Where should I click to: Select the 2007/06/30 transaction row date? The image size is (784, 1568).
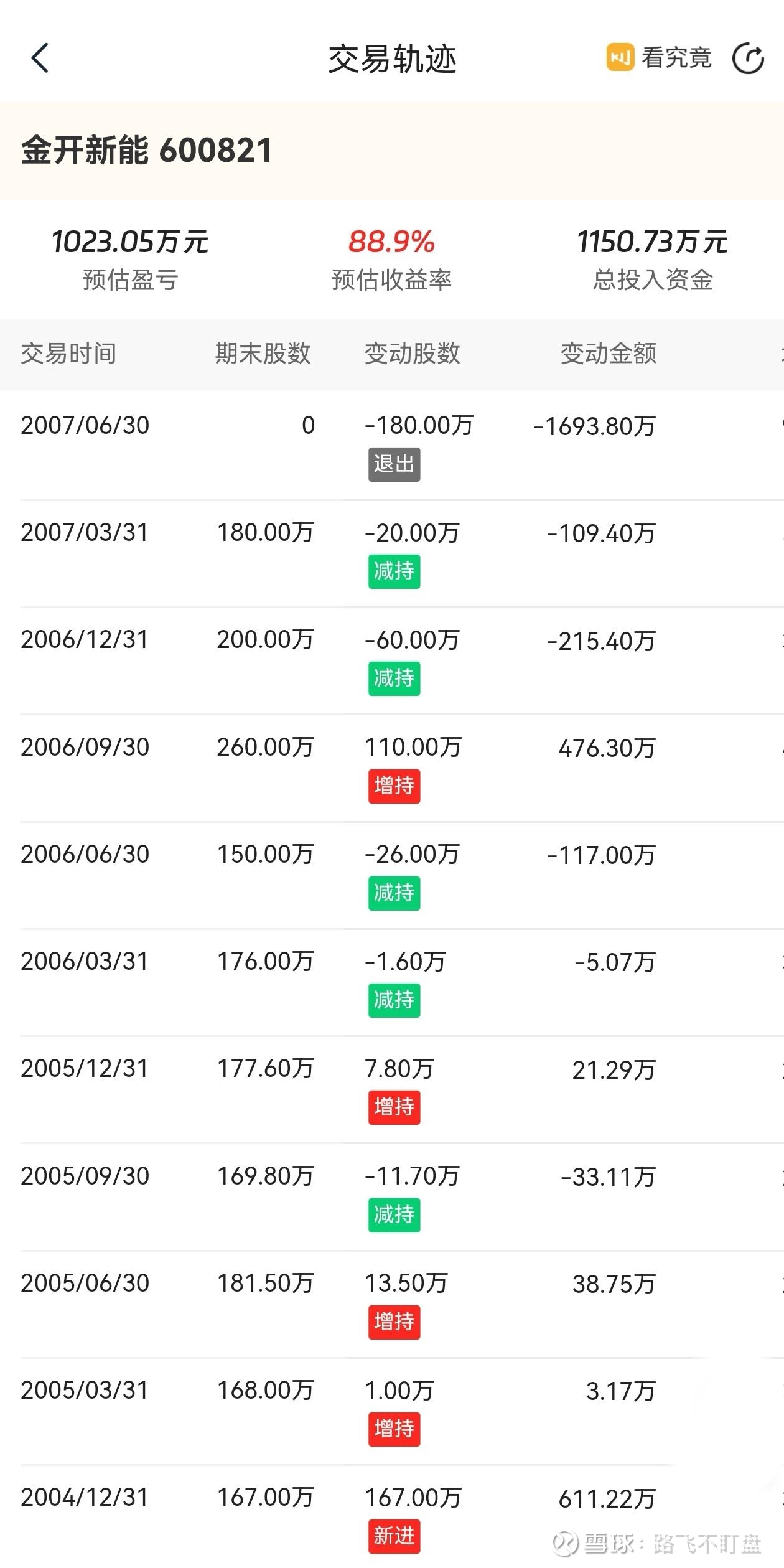point(85,426)
